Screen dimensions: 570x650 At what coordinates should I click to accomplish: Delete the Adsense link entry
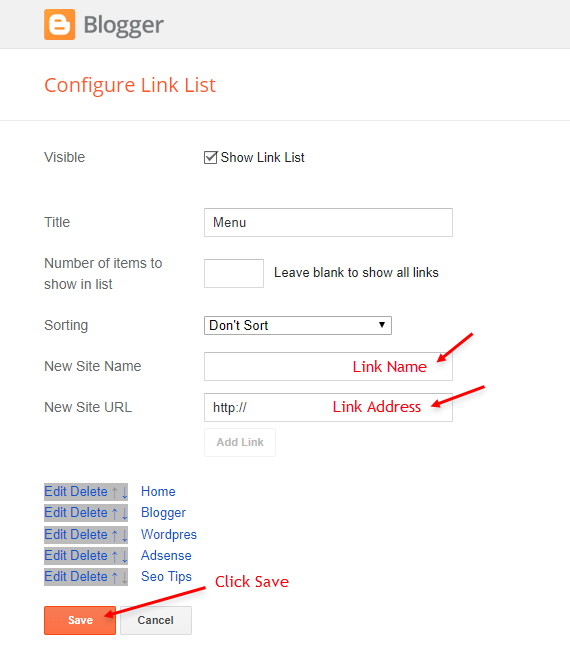click(x=89, y=555)
